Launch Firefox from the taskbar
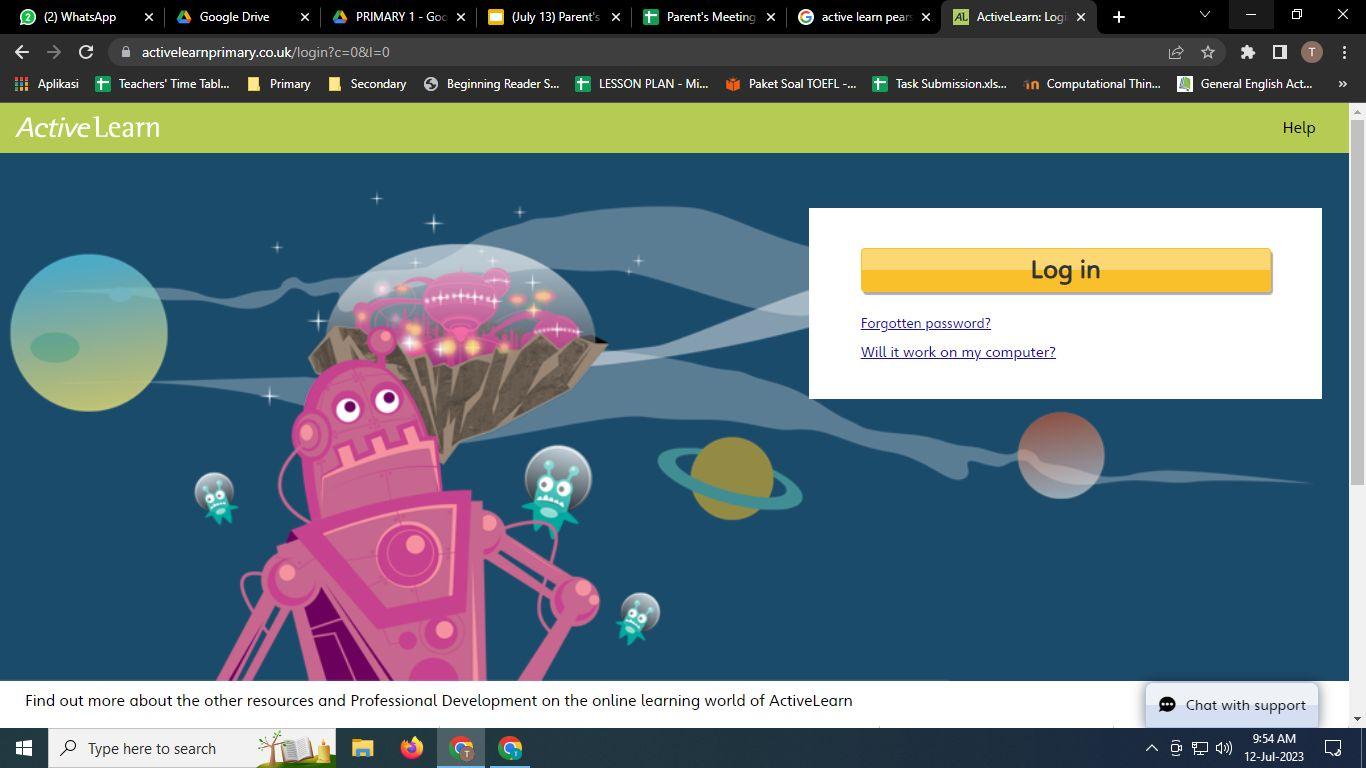 coord(412,748)
